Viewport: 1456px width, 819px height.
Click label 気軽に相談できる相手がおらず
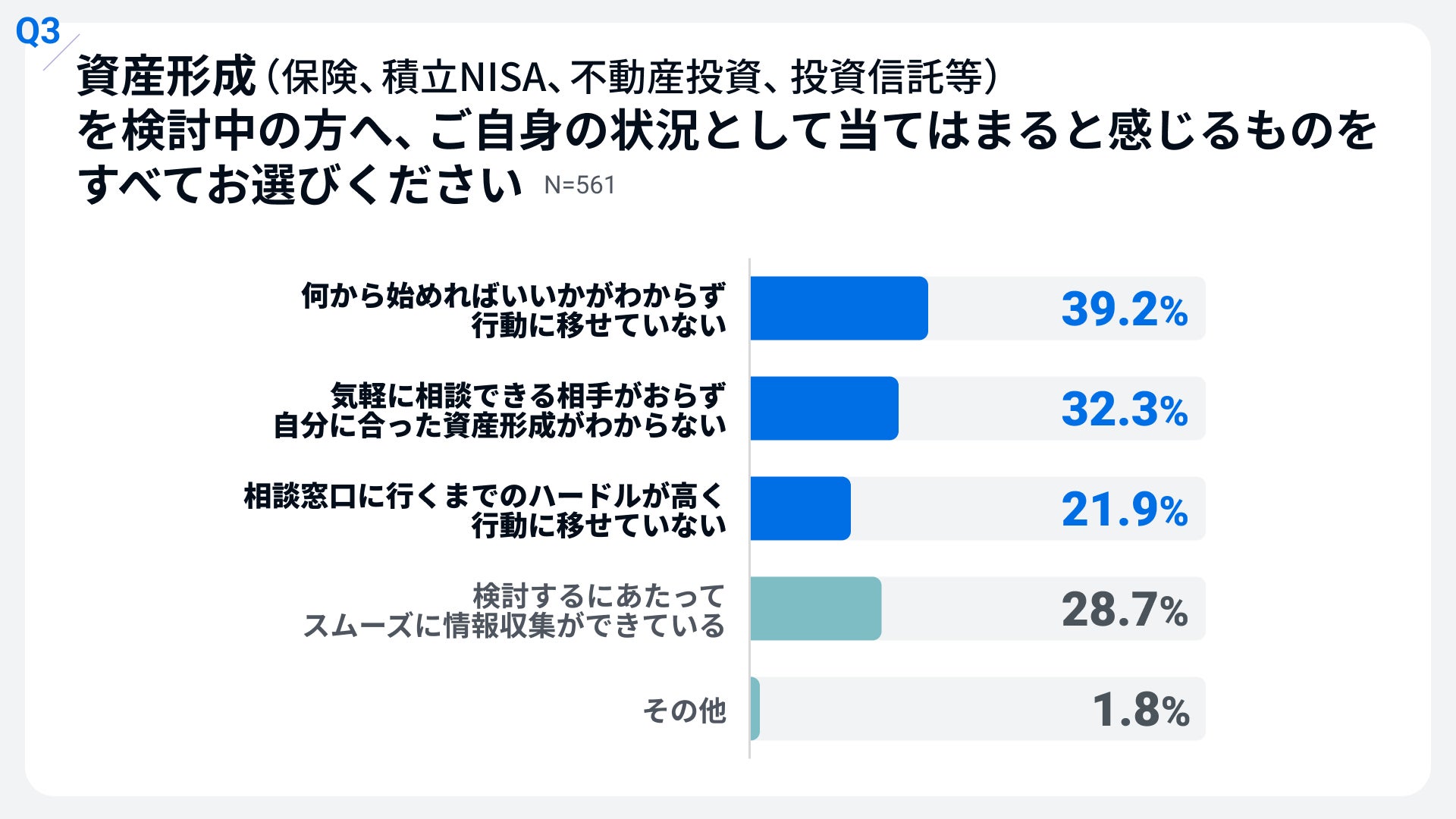(529, 395)
